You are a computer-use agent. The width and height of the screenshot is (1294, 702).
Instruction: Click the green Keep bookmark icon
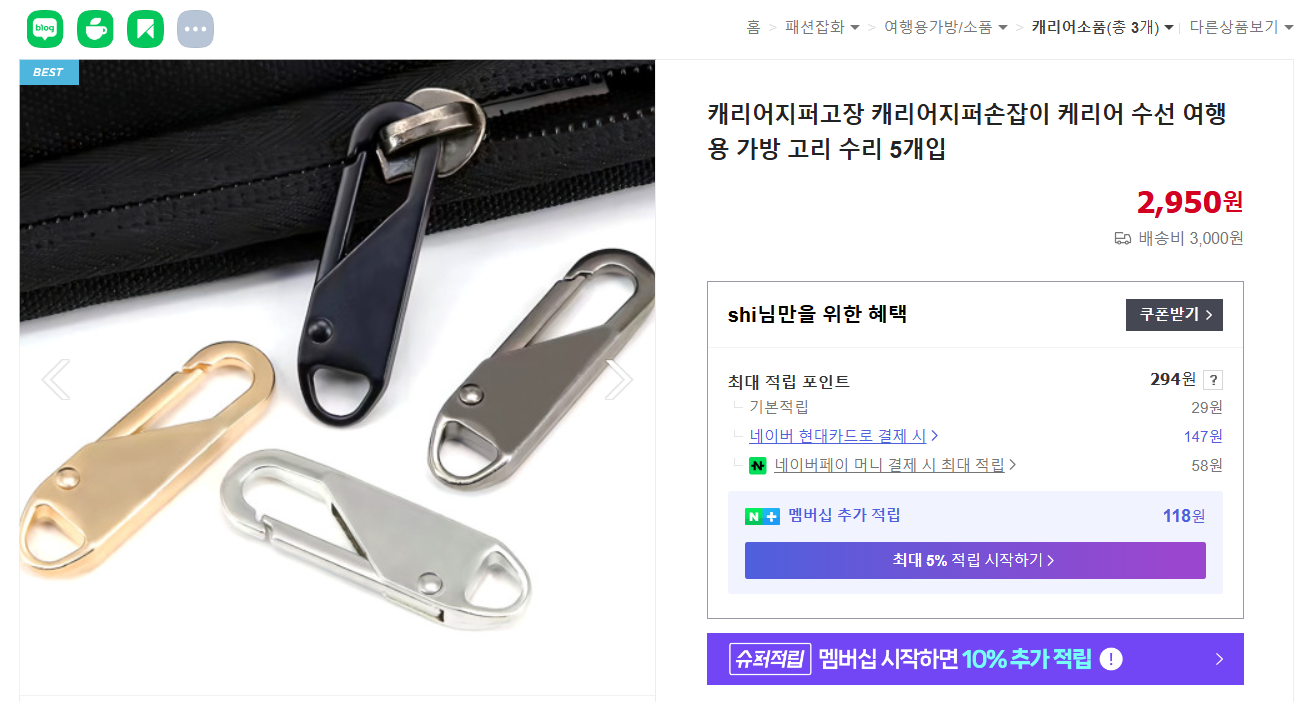tap(145, 29)
